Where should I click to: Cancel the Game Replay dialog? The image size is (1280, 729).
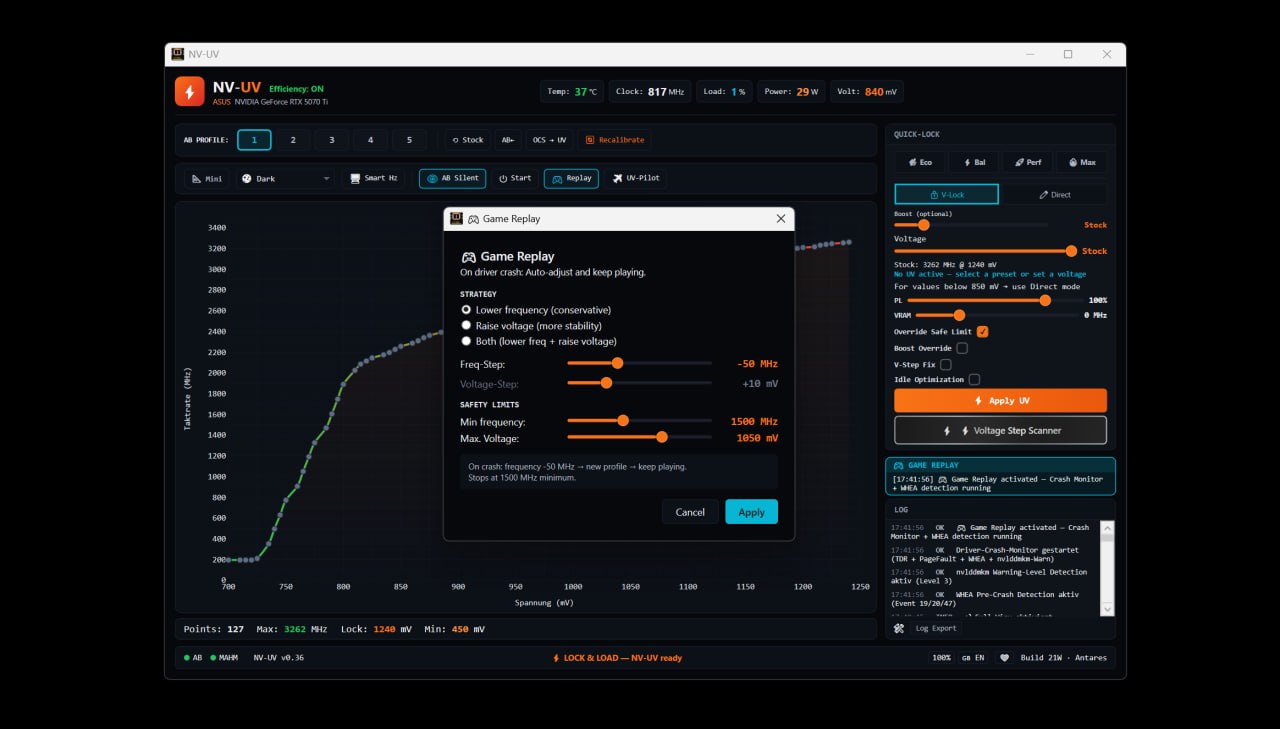(690, 512)
